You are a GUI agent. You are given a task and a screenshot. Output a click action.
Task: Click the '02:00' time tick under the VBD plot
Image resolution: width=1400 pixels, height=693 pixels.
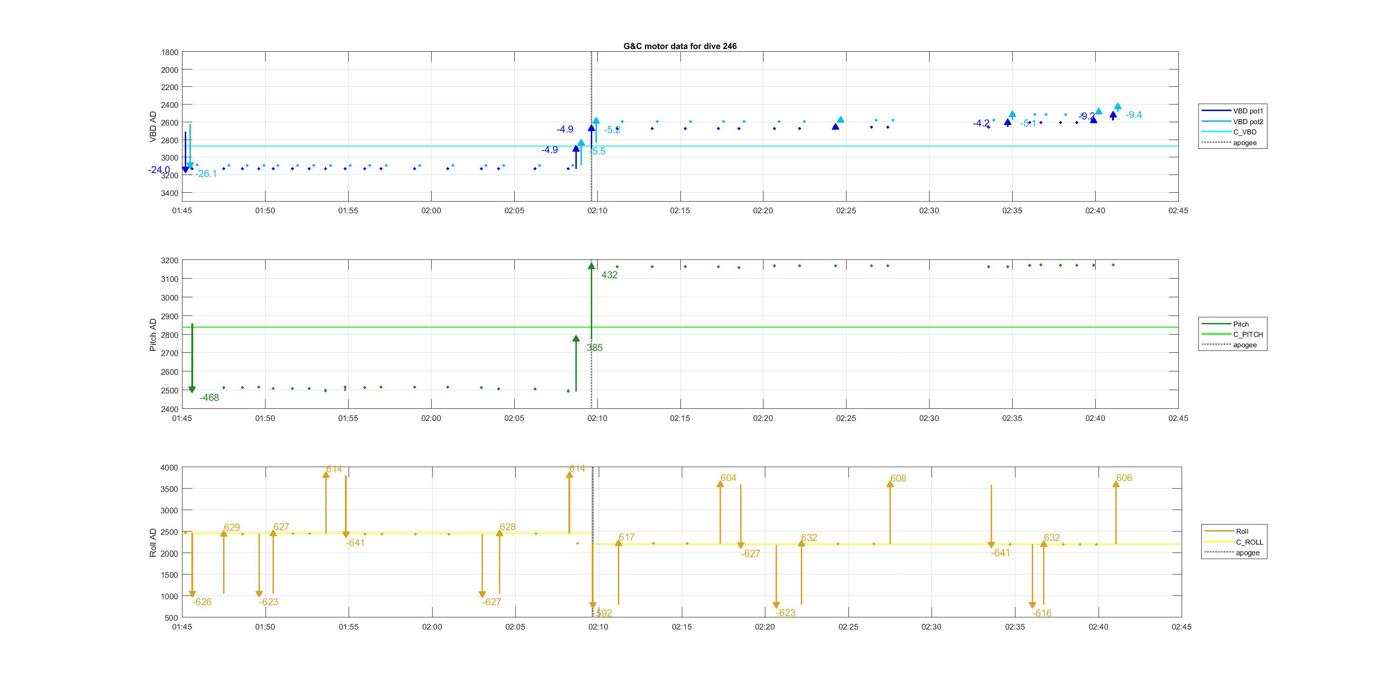(431, 211)
